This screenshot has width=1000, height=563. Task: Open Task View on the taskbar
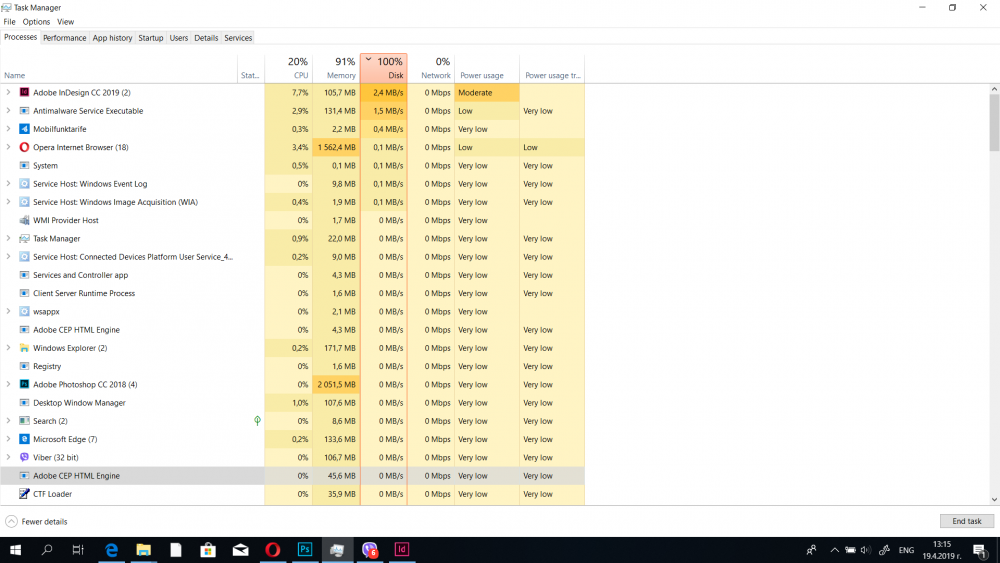(x=78, y=550)
